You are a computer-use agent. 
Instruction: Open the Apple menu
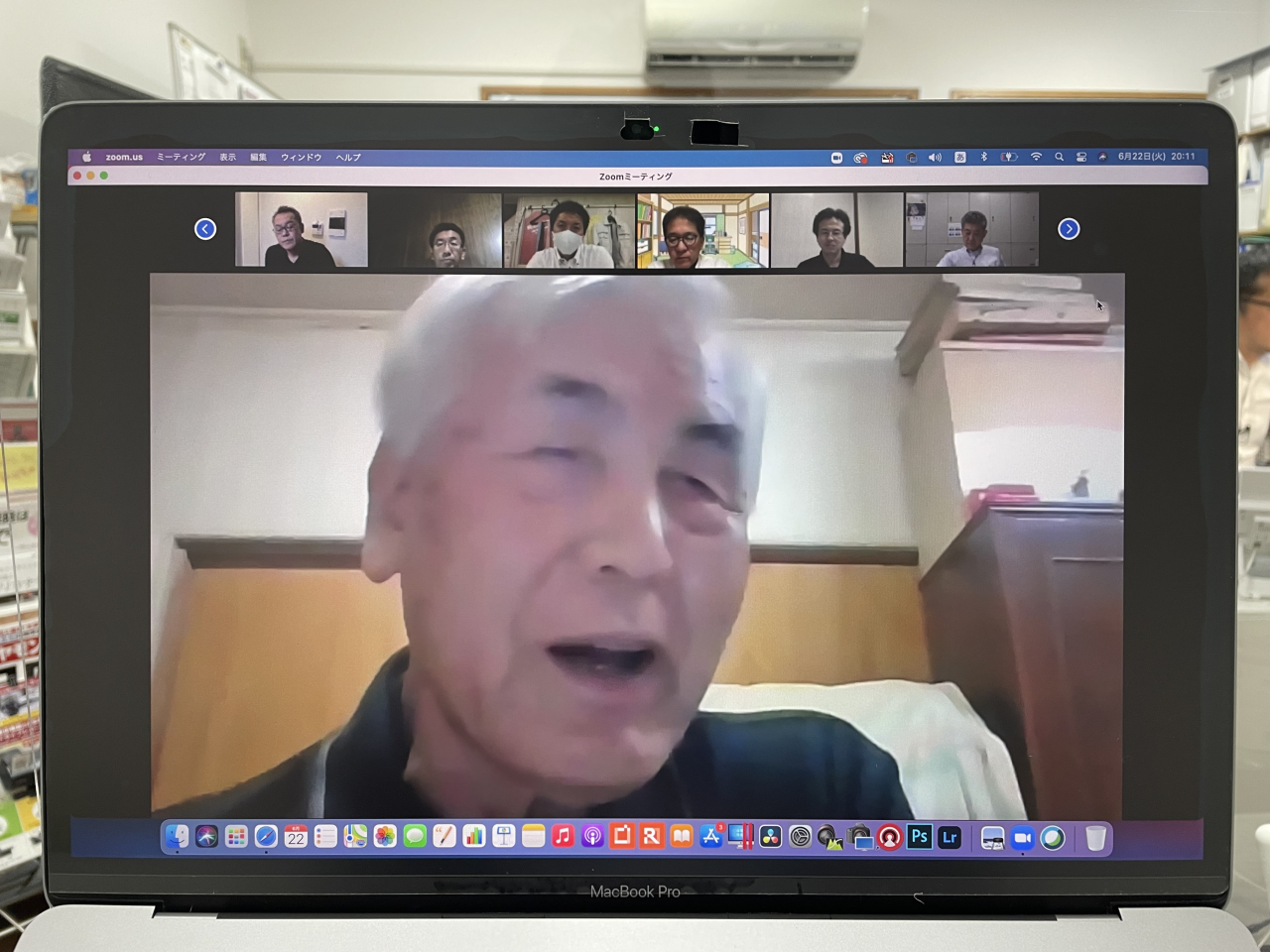(x=86, y=157)
